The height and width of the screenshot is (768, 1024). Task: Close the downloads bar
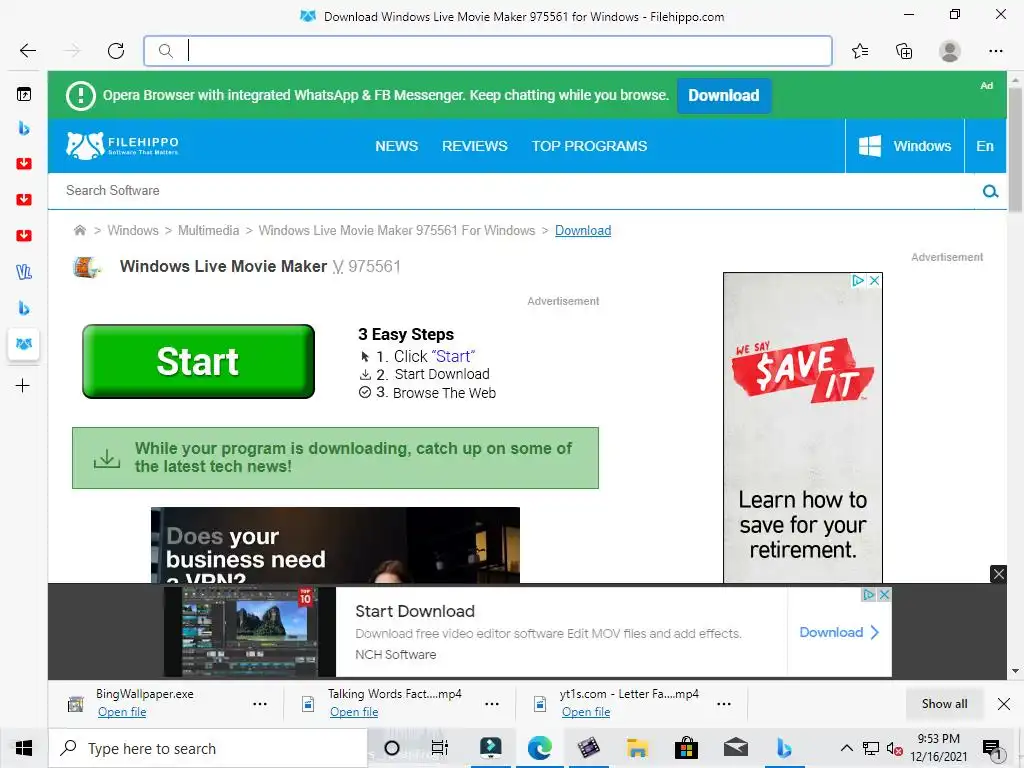pyautogui.click(x=1004, y=704)
